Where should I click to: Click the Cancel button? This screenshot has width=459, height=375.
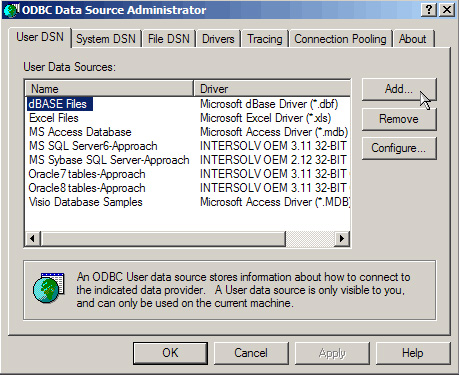(x=251, y=353)
